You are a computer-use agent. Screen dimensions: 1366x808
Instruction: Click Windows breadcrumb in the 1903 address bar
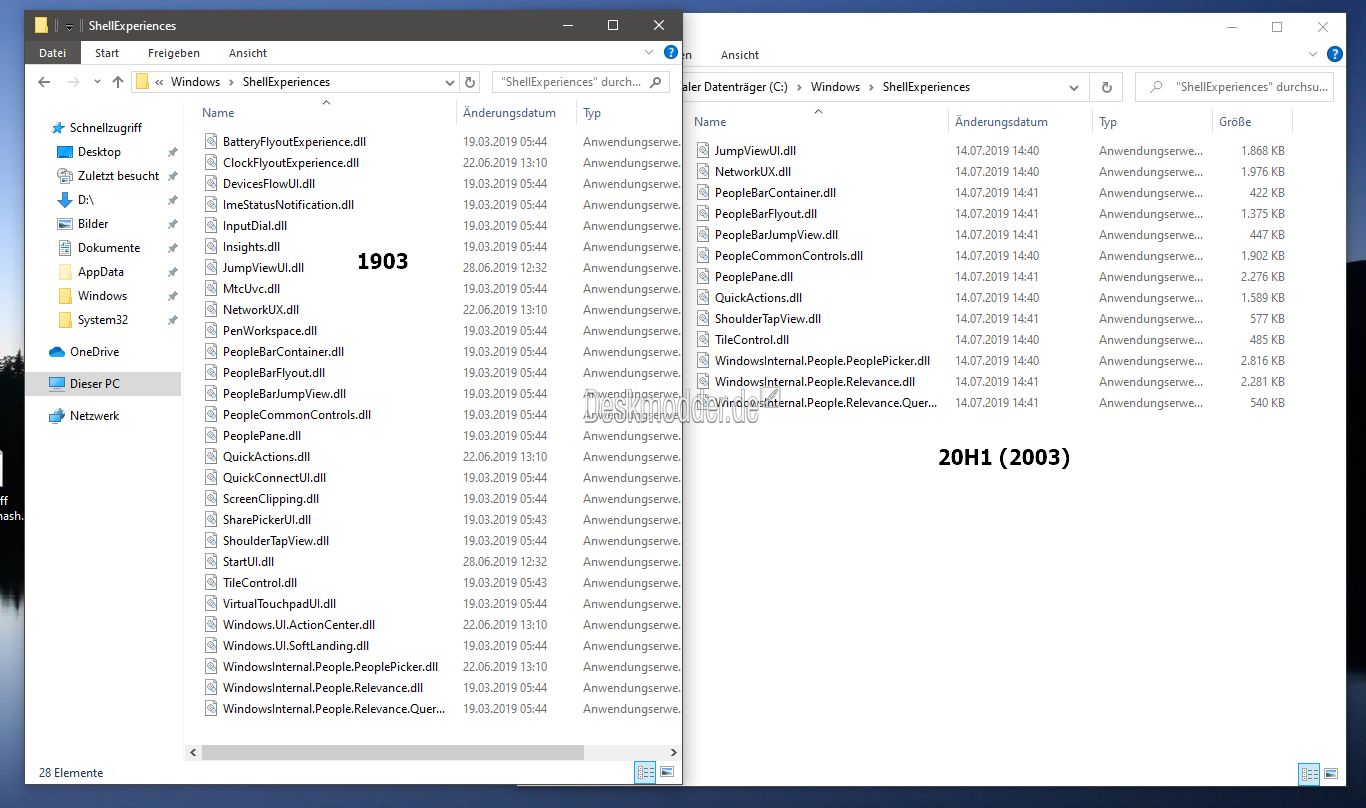click(195, 82)
